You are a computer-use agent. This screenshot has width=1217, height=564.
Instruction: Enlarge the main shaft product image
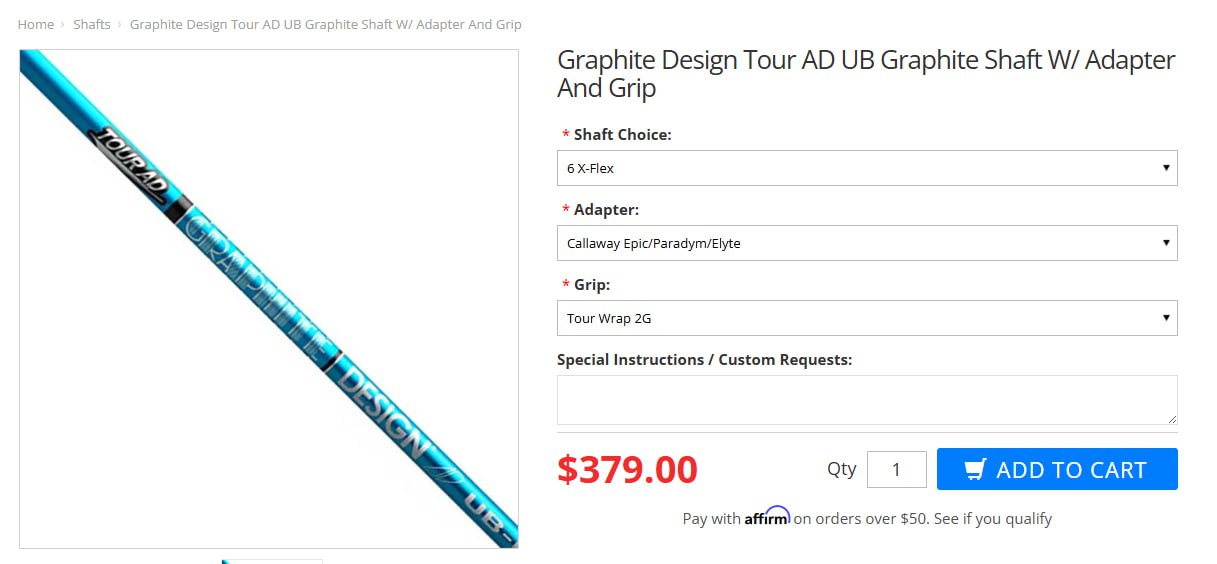click(x=269, y=299)
